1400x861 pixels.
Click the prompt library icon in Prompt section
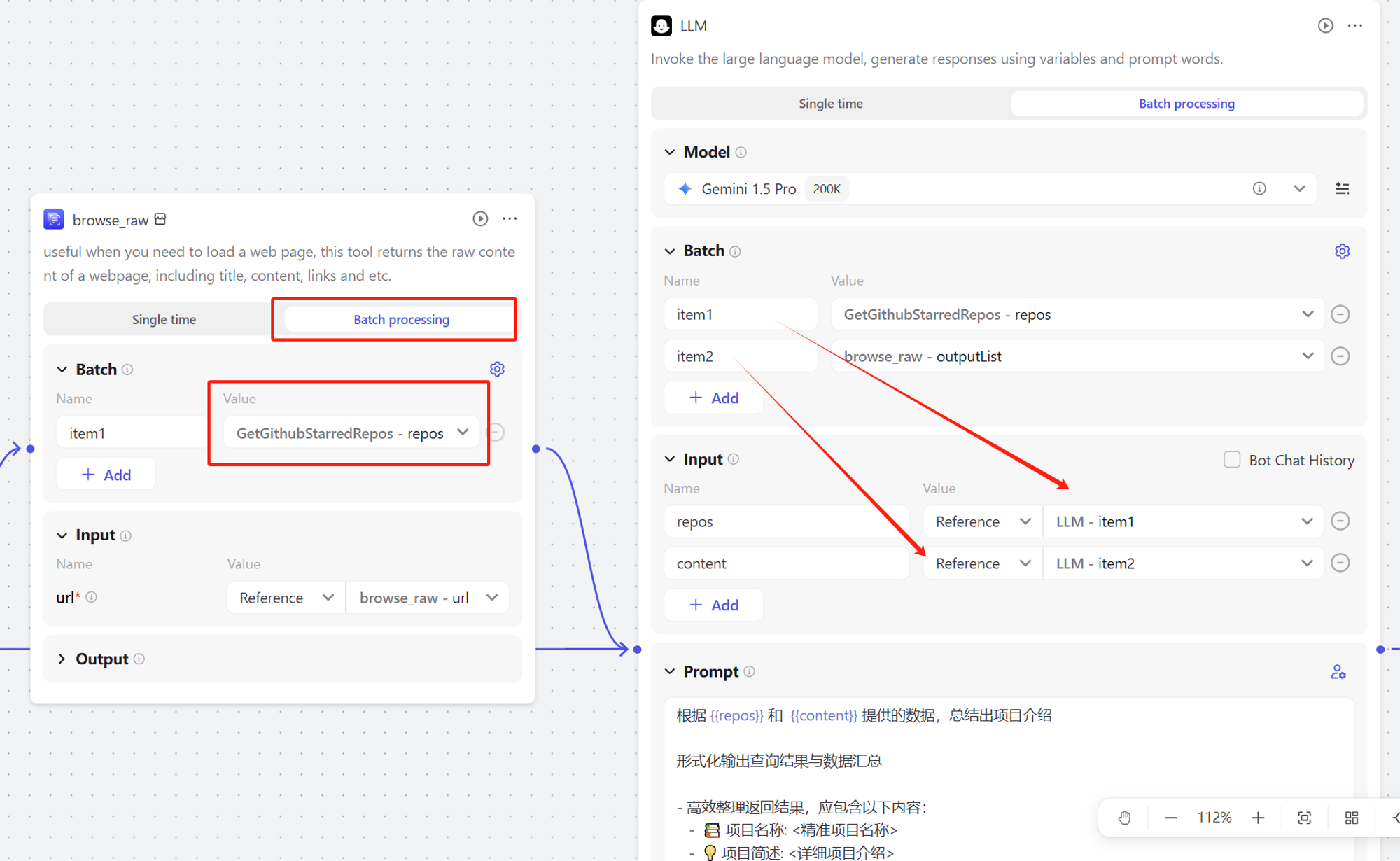click(x=1338, y=672)
